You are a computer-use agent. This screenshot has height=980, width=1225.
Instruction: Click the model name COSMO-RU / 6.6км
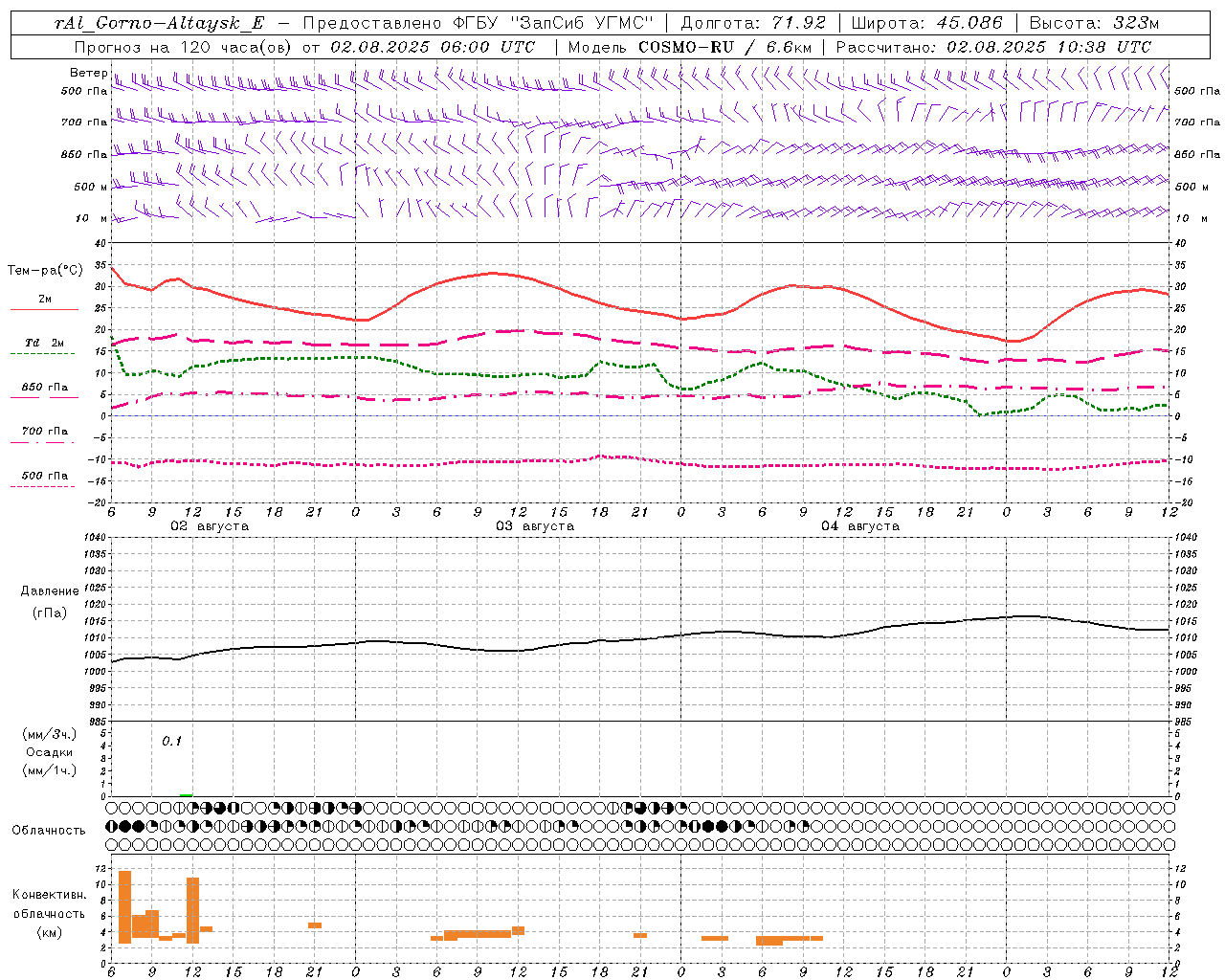click(725, 47)
